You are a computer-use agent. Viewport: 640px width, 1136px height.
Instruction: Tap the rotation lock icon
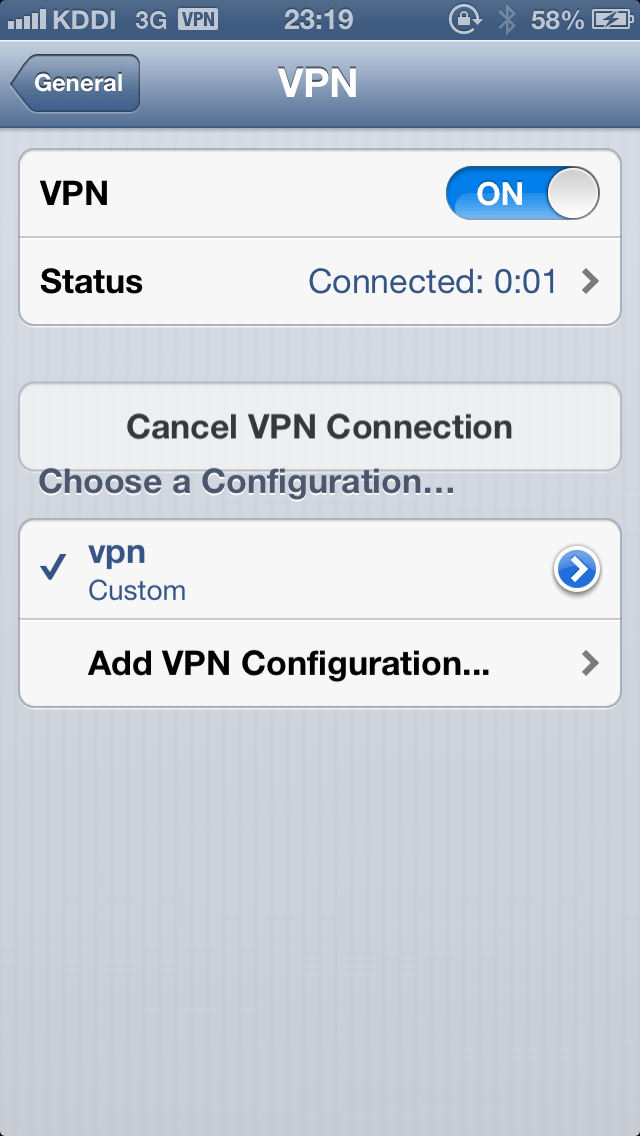pos(463,20)
